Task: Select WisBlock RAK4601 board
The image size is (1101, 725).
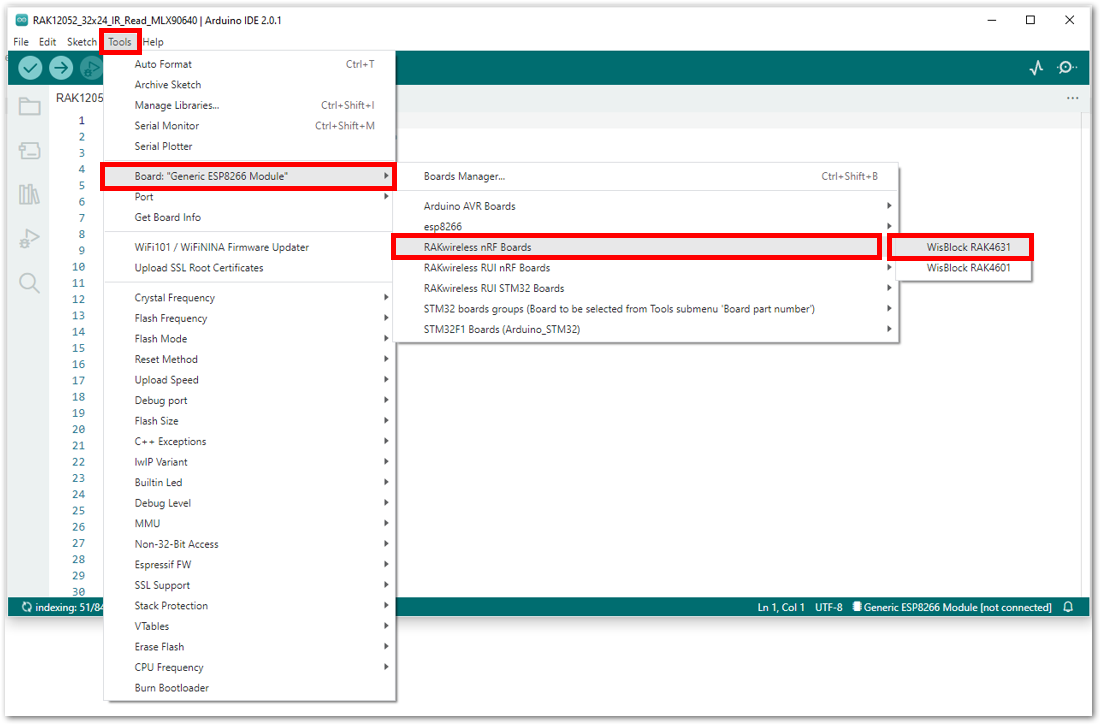Action: [964, 267]
